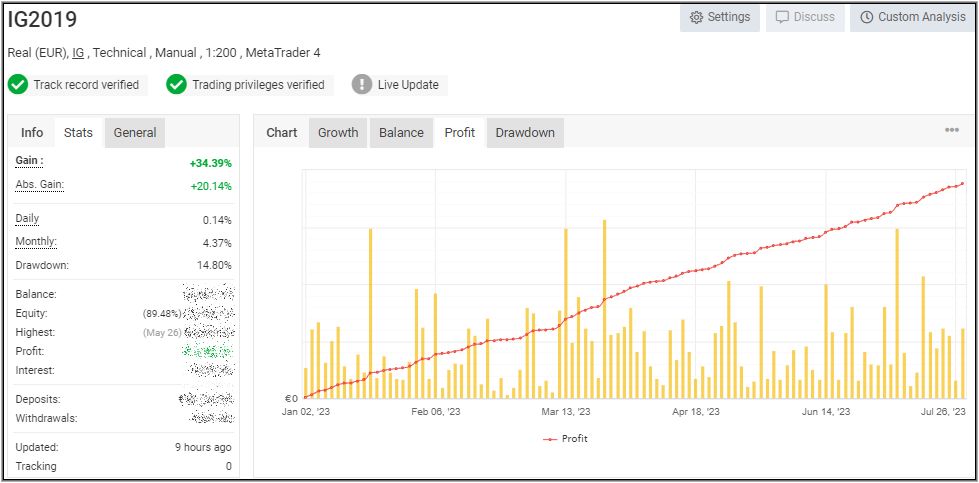Show the Balance chart tab
979x483 pixels.
pyautogui.click(x=401, y=133)
